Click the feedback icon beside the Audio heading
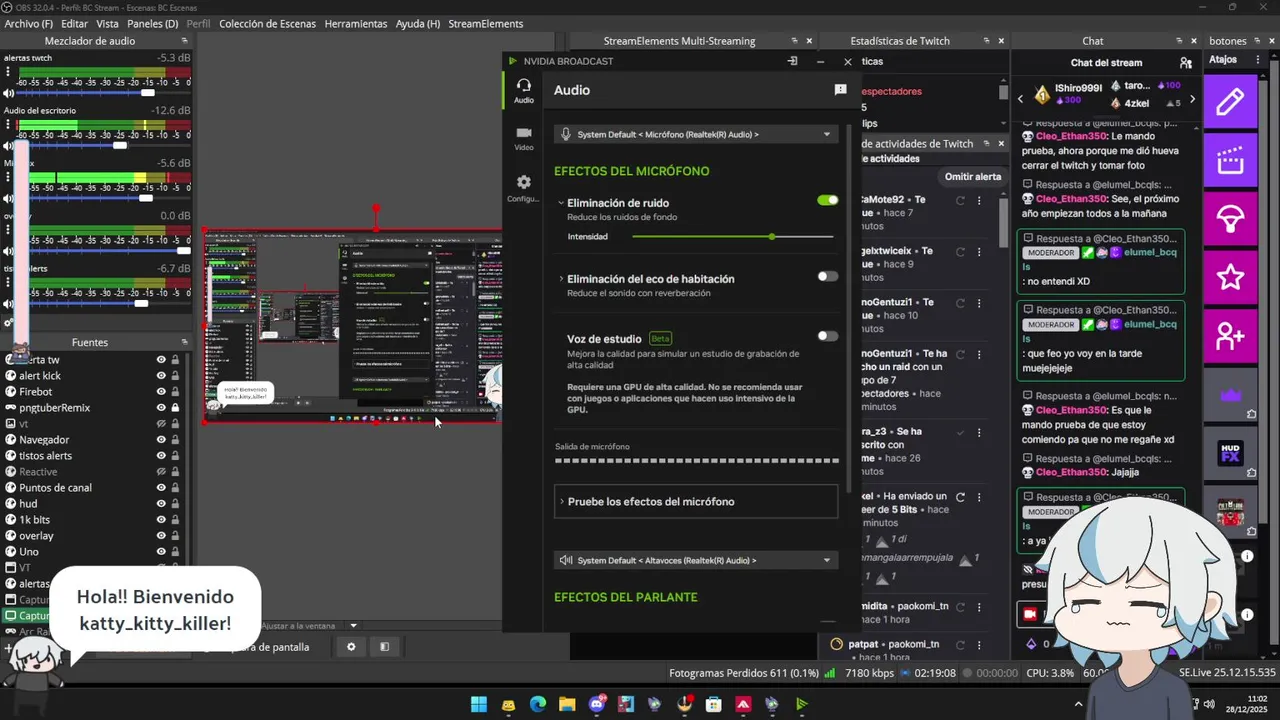Viewport: 1280px width, 720px height. tap(840, 90)
